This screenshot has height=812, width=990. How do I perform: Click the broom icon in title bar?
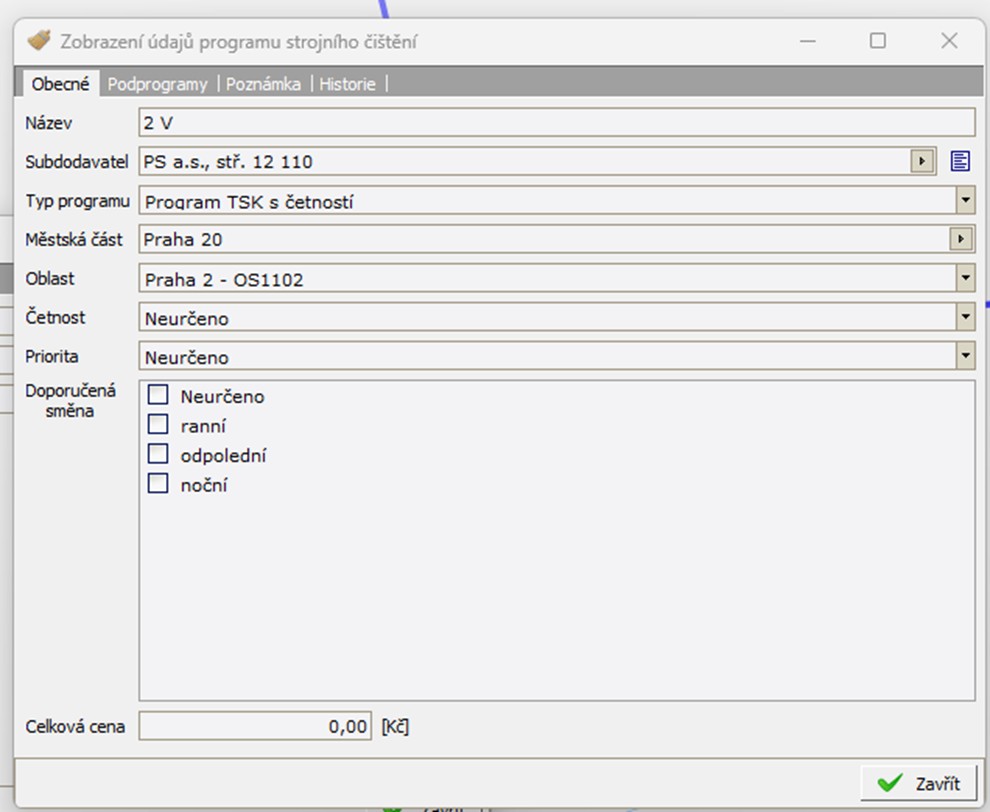[39, 41]
